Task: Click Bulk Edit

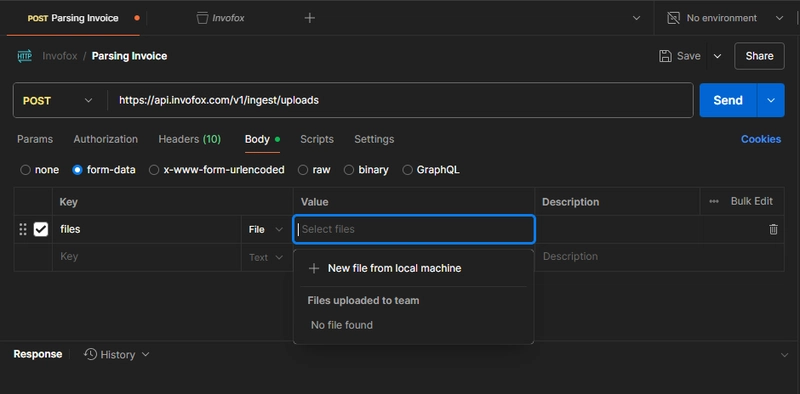Action: click(x=752, y=201)
